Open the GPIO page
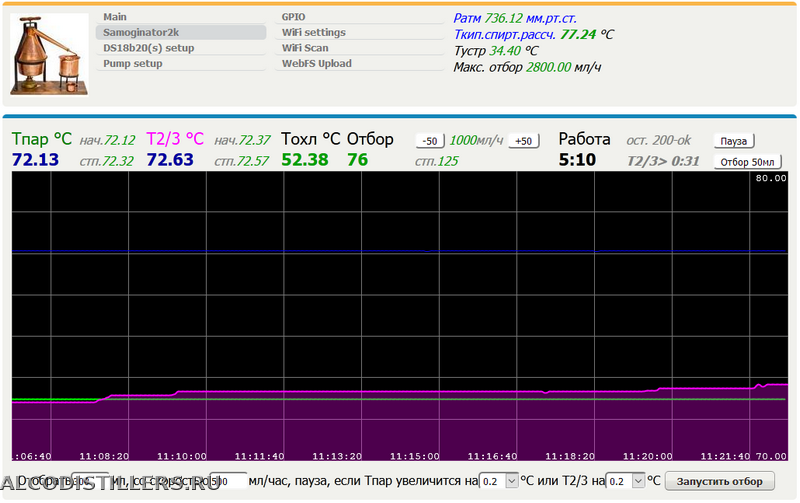The height and width of the screenshot is (503, 800). [x=359, y=17]
